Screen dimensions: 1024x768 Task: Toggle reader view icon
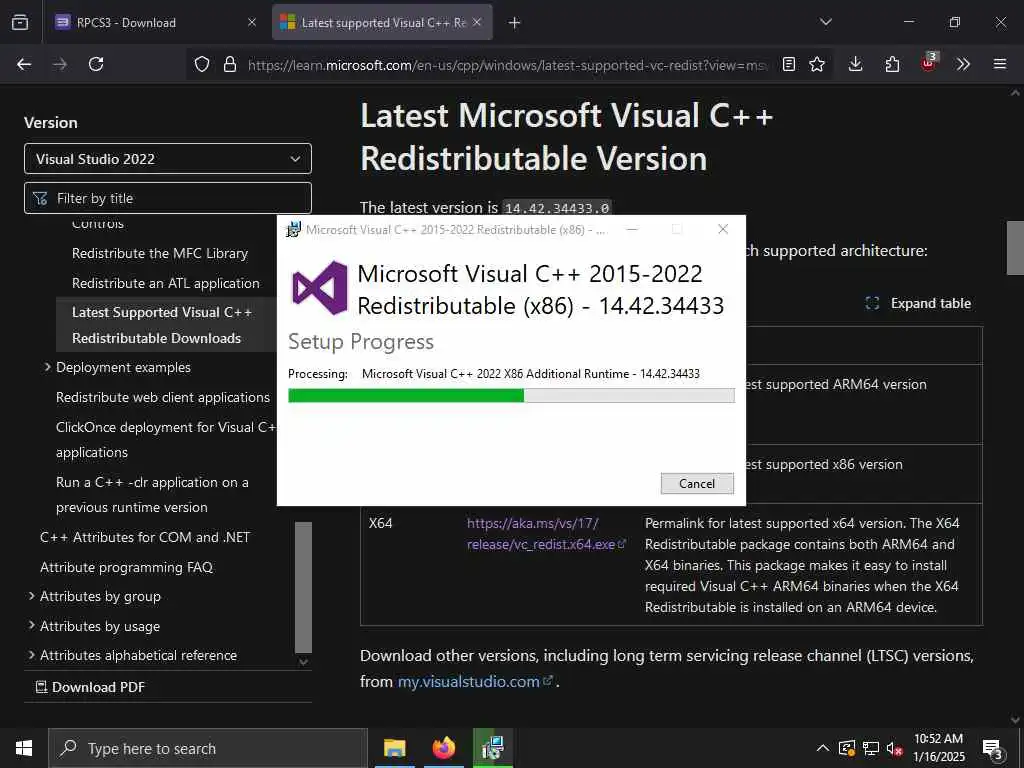tap(789, 64)
